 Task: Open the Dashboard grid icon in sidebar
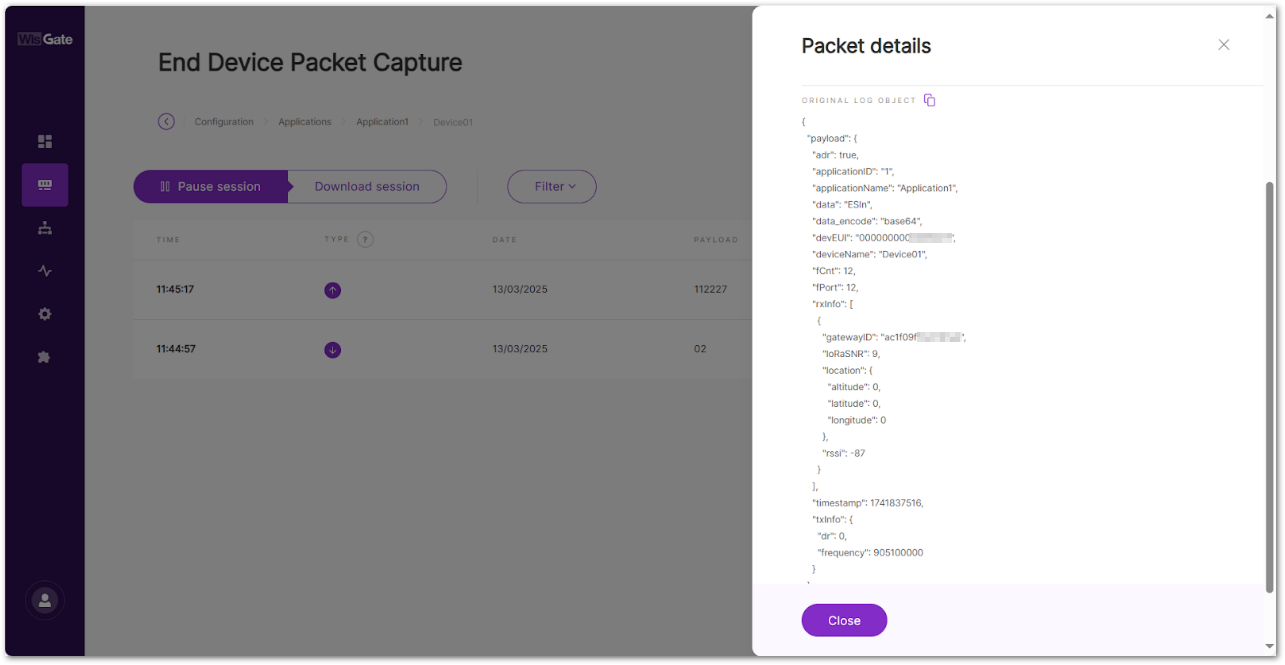[x=44, y=141]
